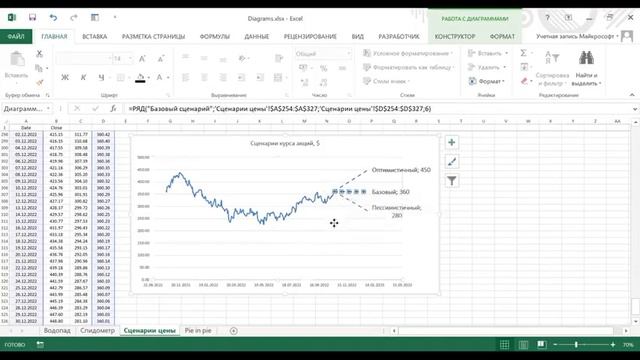Image resolution: width=640 pixels, height=360 pixels.
Task: Open ФОРМАТ chart tab
Action: pos(502,36)
